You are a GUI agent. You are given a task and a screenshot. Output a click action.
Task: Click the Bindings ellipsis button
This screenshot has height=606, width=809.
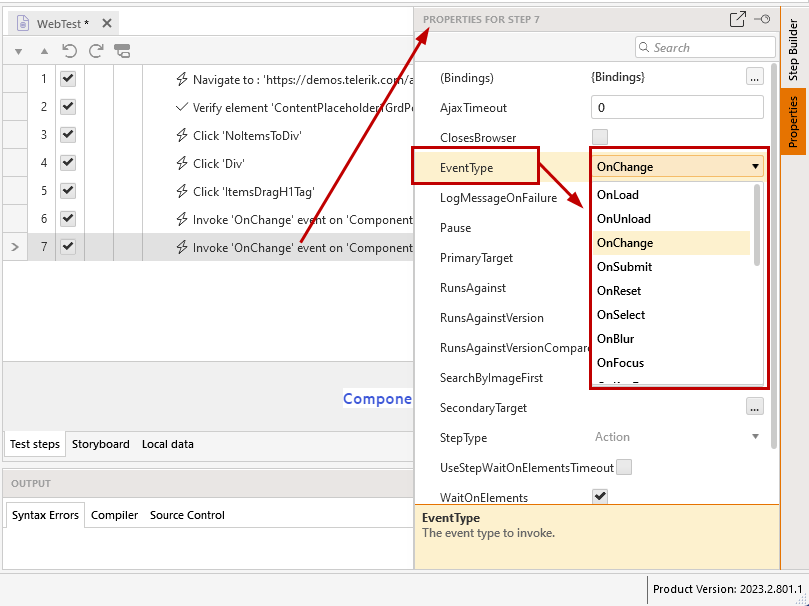click(755, 77)
